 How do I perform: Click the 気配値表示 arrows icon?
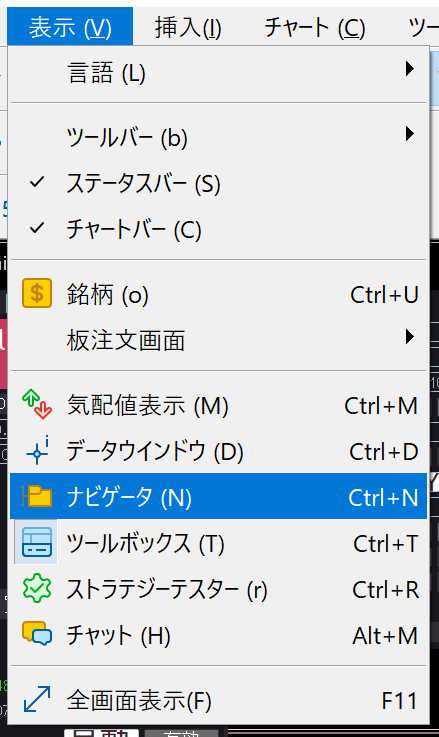coord(37,404)
